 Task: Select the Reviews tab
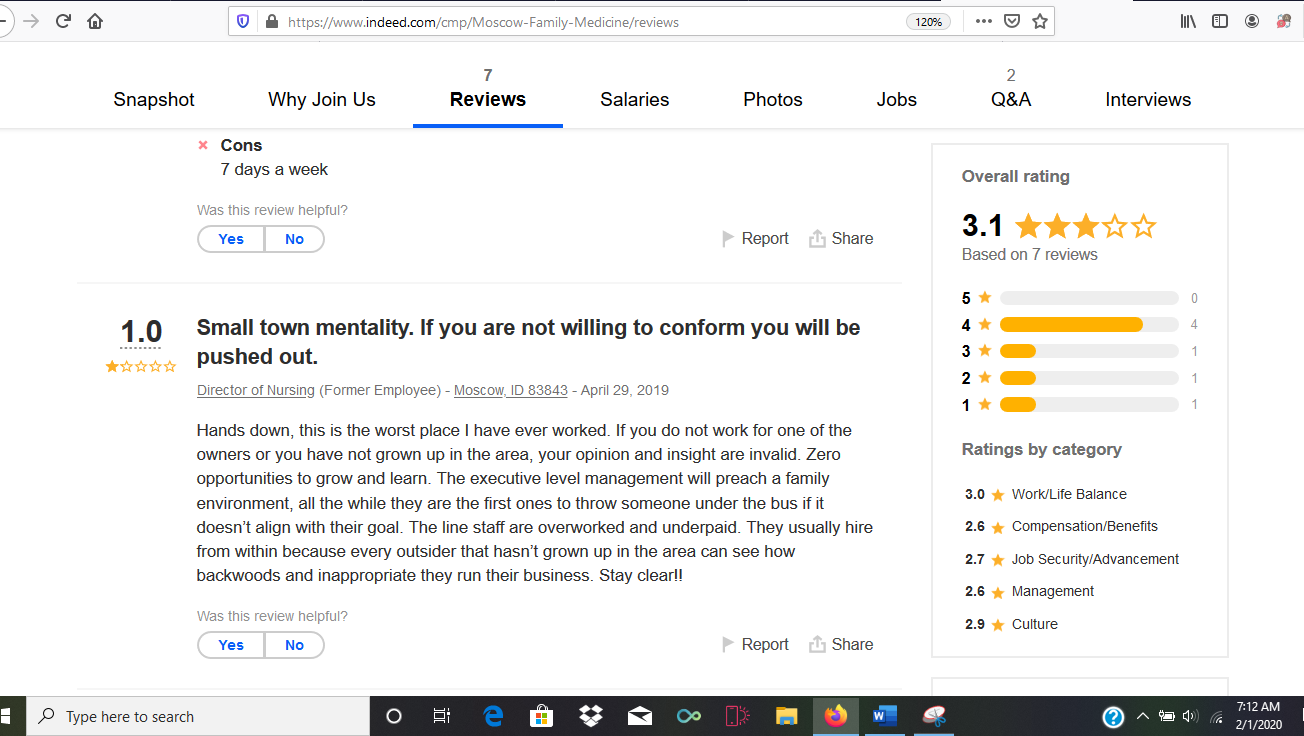click(488, 99)
